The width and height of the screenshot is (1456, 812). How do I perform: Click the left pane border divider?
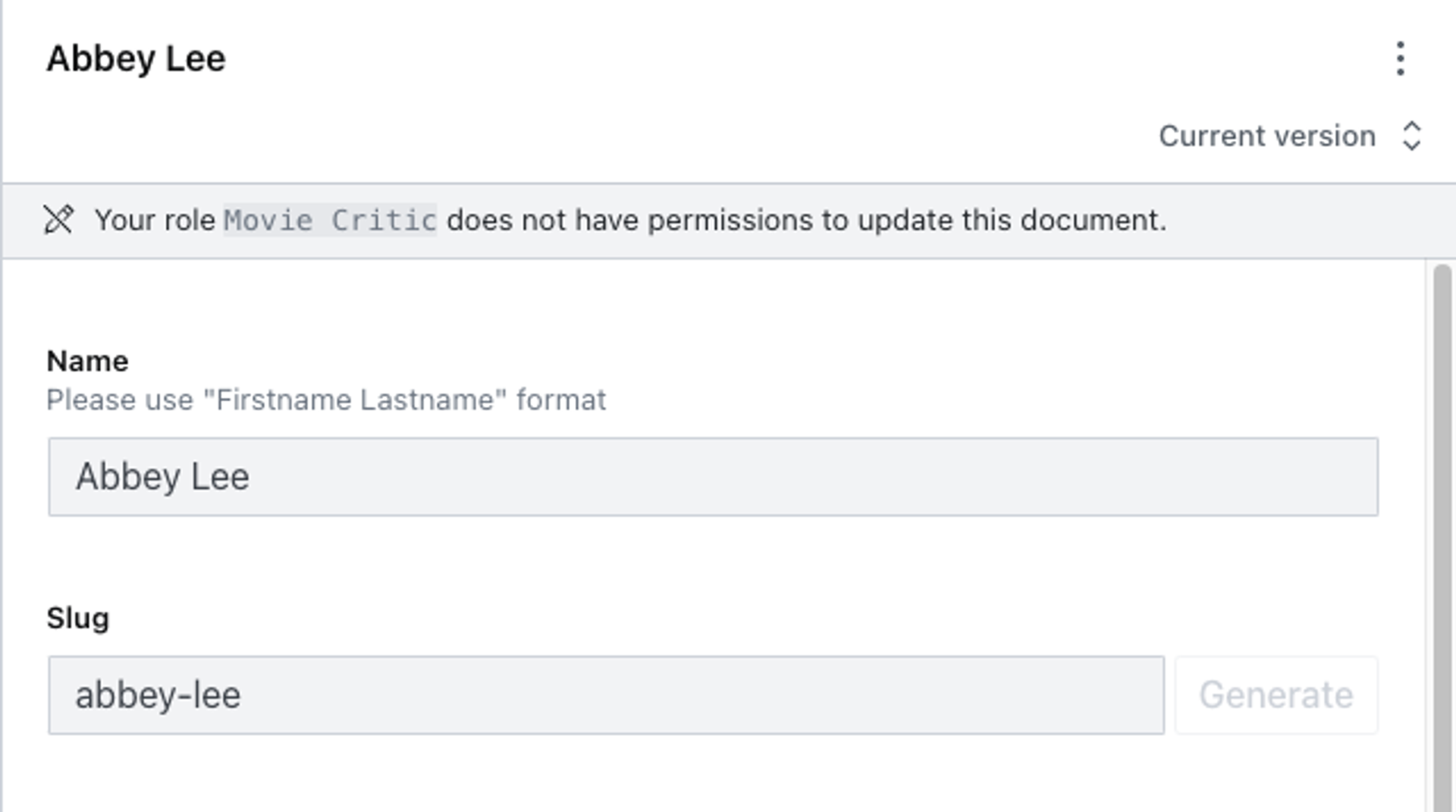2,455
